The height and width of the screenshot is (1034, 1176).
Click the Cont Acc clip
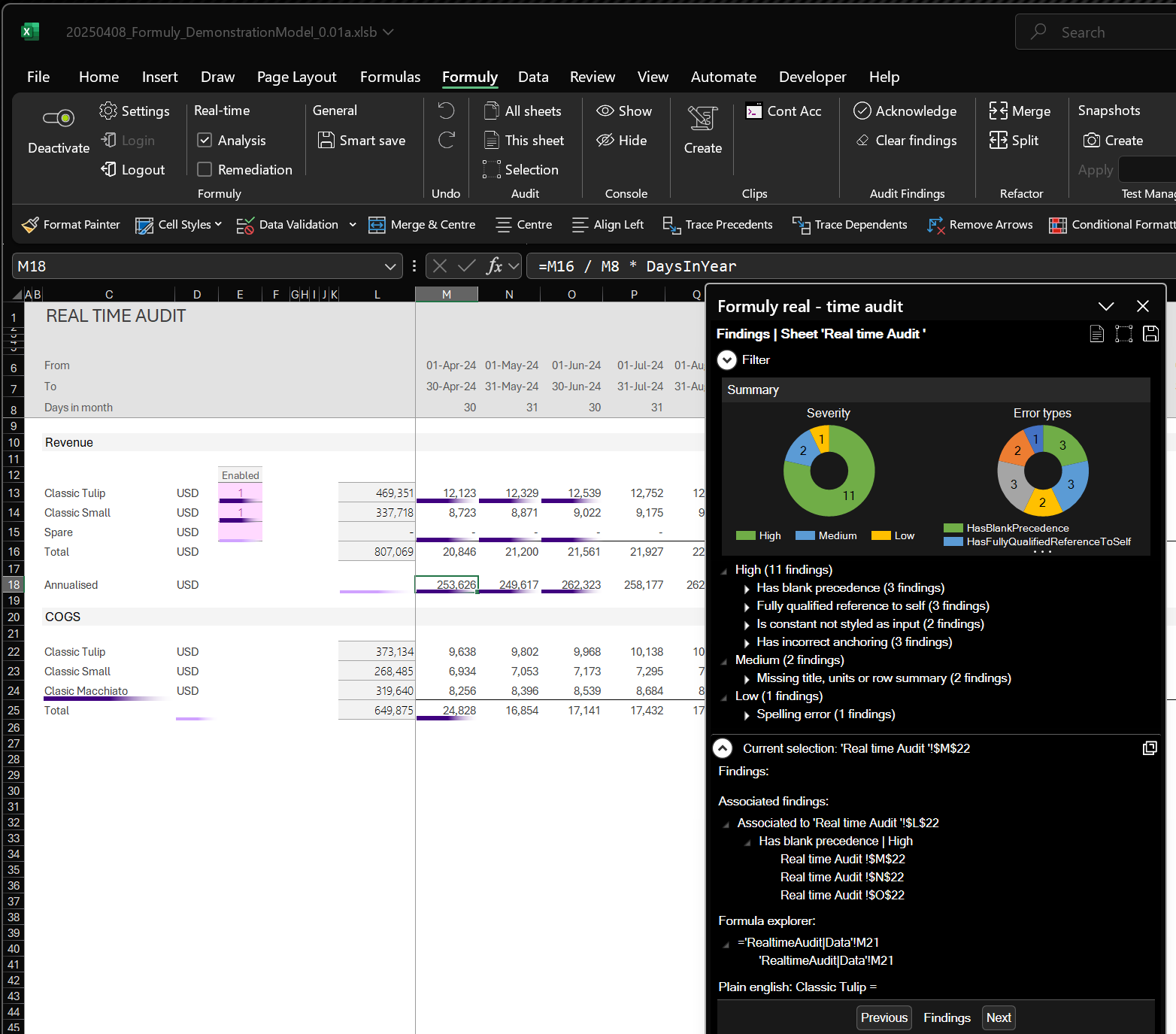[783, 111]
